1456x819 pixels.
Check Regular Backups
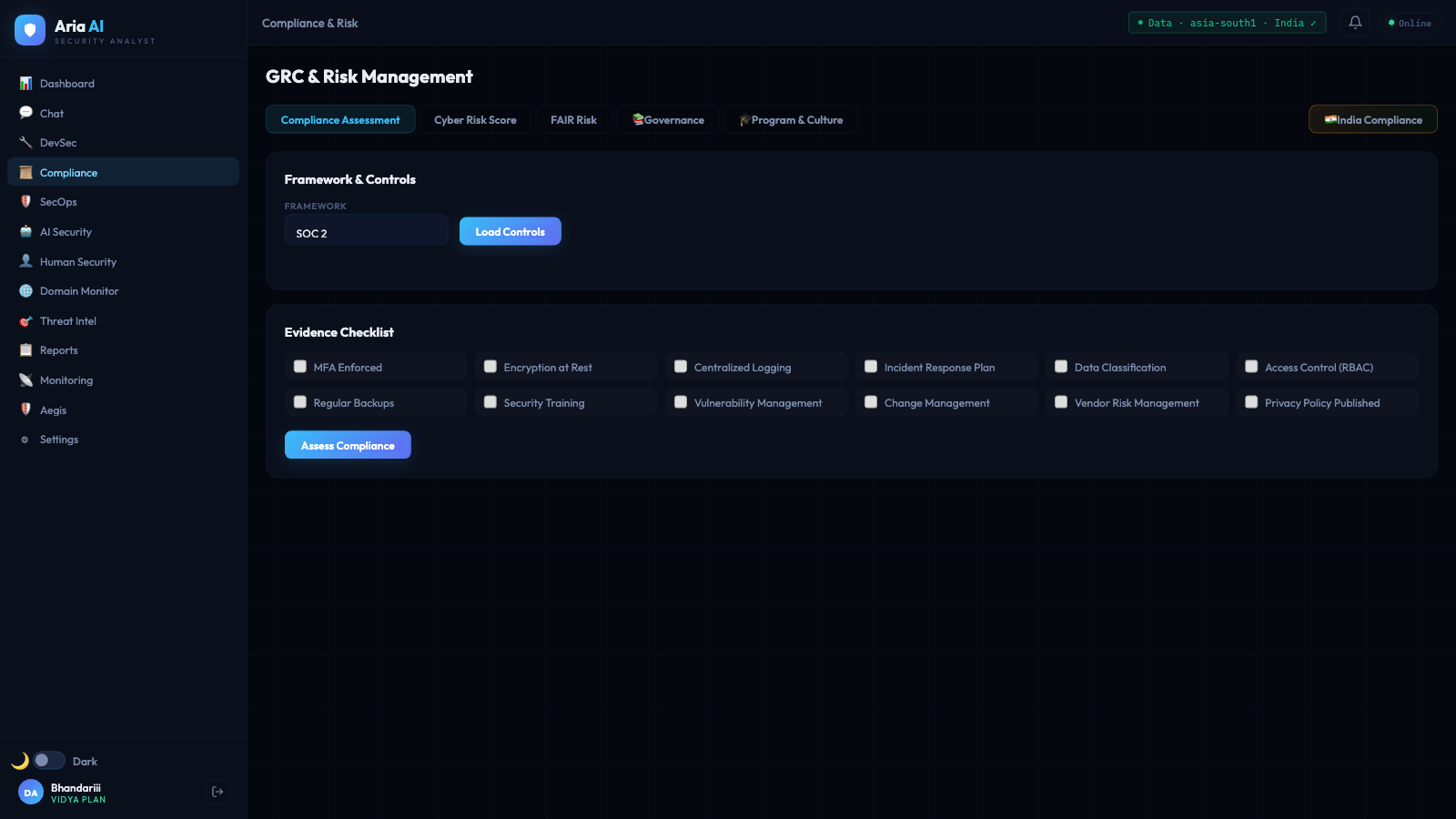tap(300, 402)
